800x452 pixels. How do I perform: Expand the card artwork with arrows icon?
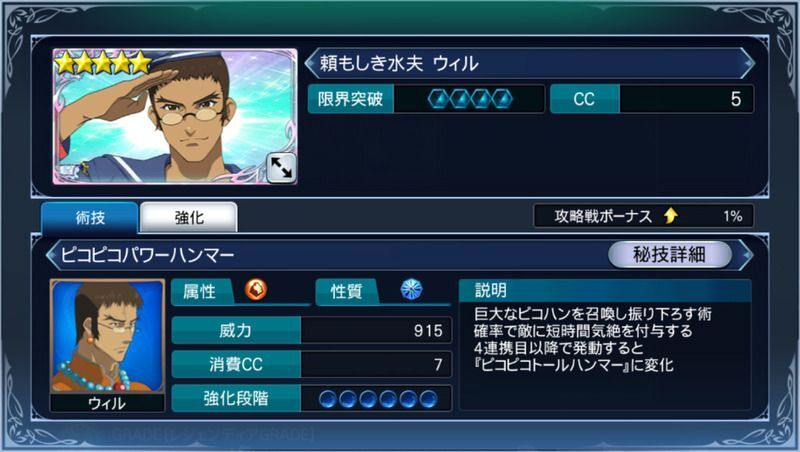(x=281, y=167)
